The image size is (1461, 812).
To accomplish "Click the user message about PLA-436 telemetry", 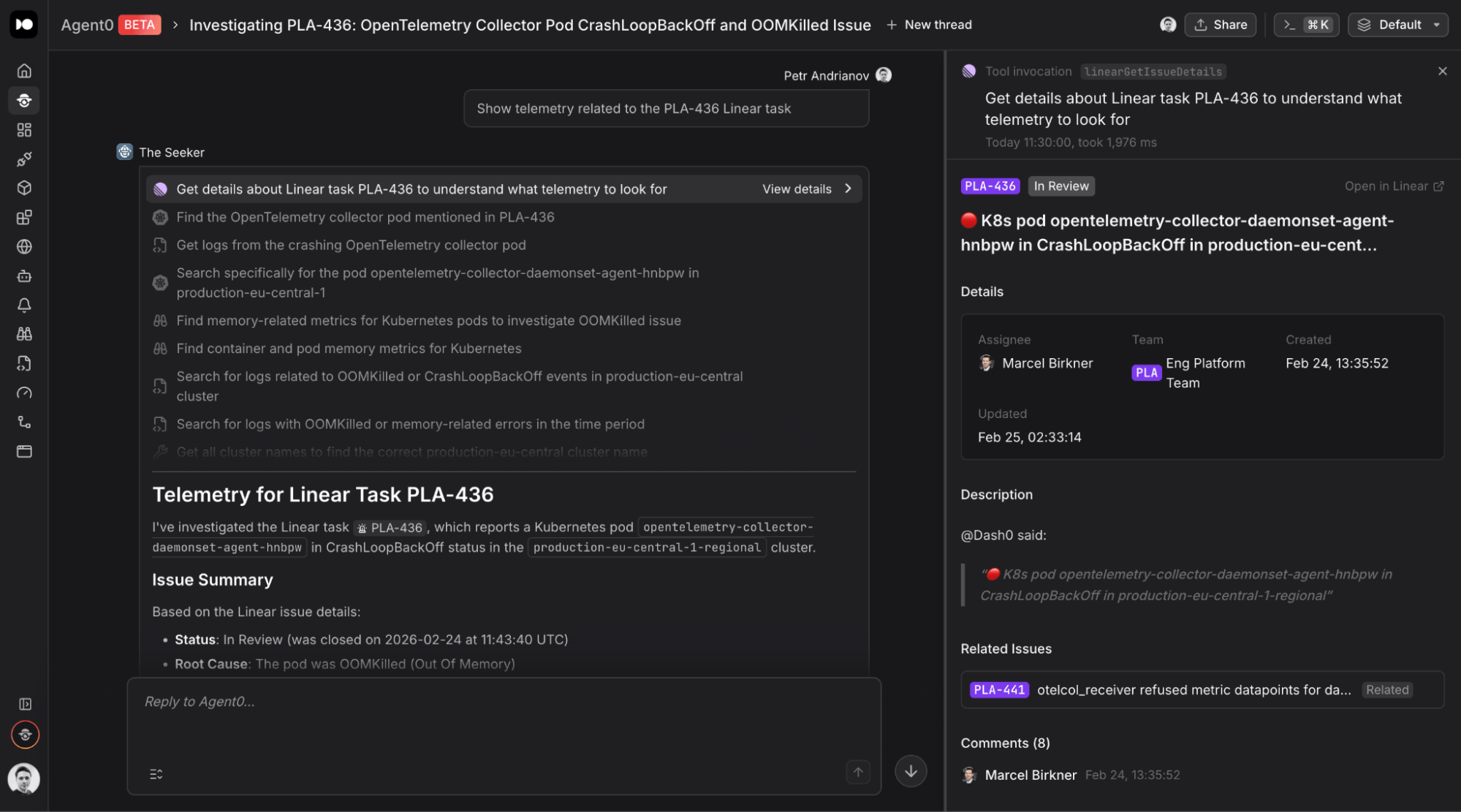I will 666,108.
